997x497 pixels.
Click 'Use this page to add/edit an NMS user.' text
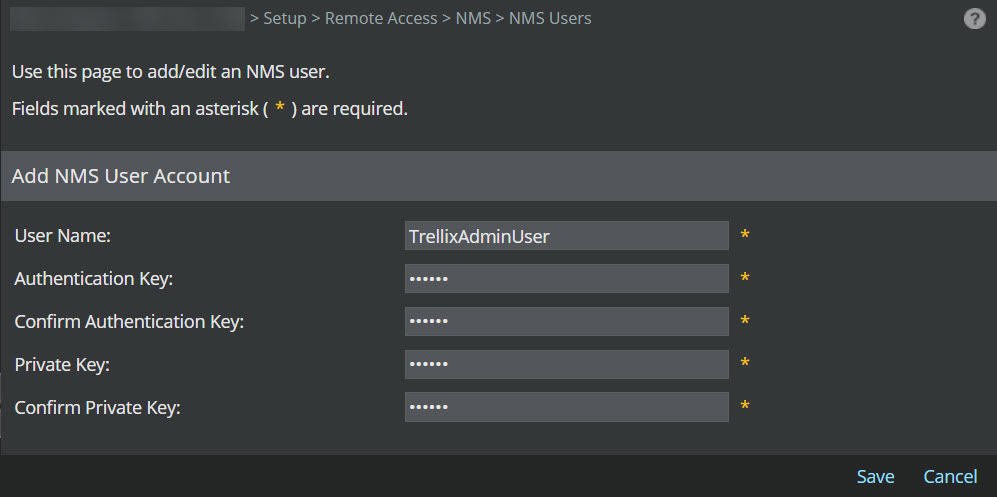[x=170, y=72]
